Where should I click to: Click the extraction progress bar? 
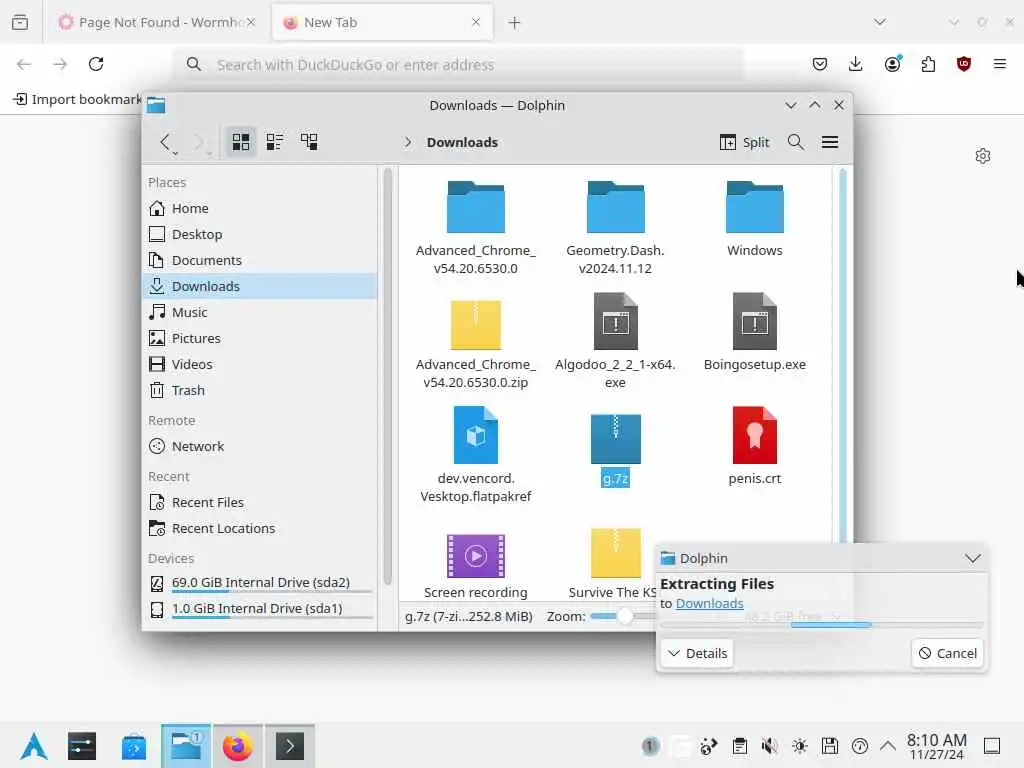821,625
